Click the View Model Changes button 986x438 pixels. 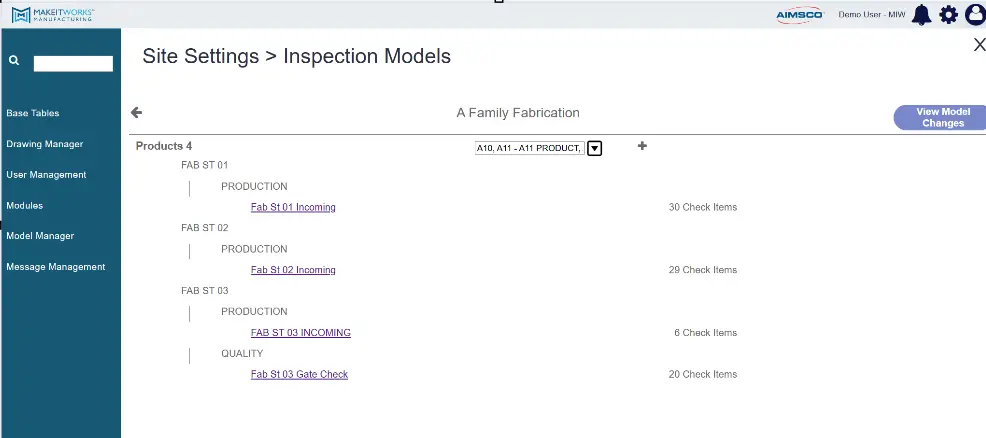click(x=941, y=118)
